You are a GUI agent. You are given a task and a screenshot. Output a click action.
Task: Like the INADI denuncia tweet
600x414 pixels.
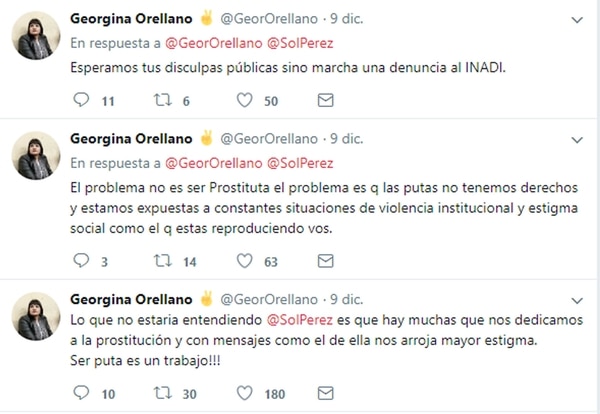point(244,100)
